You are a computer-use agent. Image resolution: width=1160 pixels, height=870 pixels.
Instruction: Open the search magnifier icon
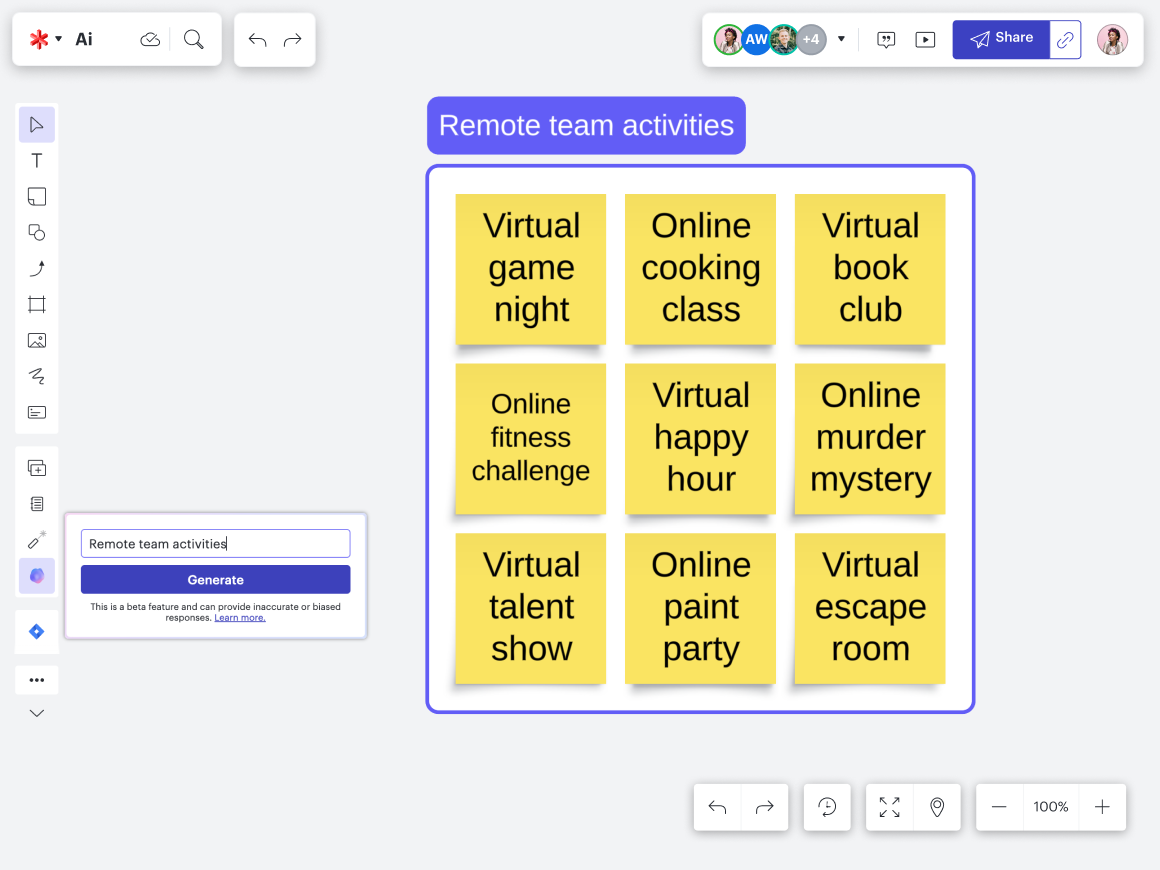(x=194, y=39)
